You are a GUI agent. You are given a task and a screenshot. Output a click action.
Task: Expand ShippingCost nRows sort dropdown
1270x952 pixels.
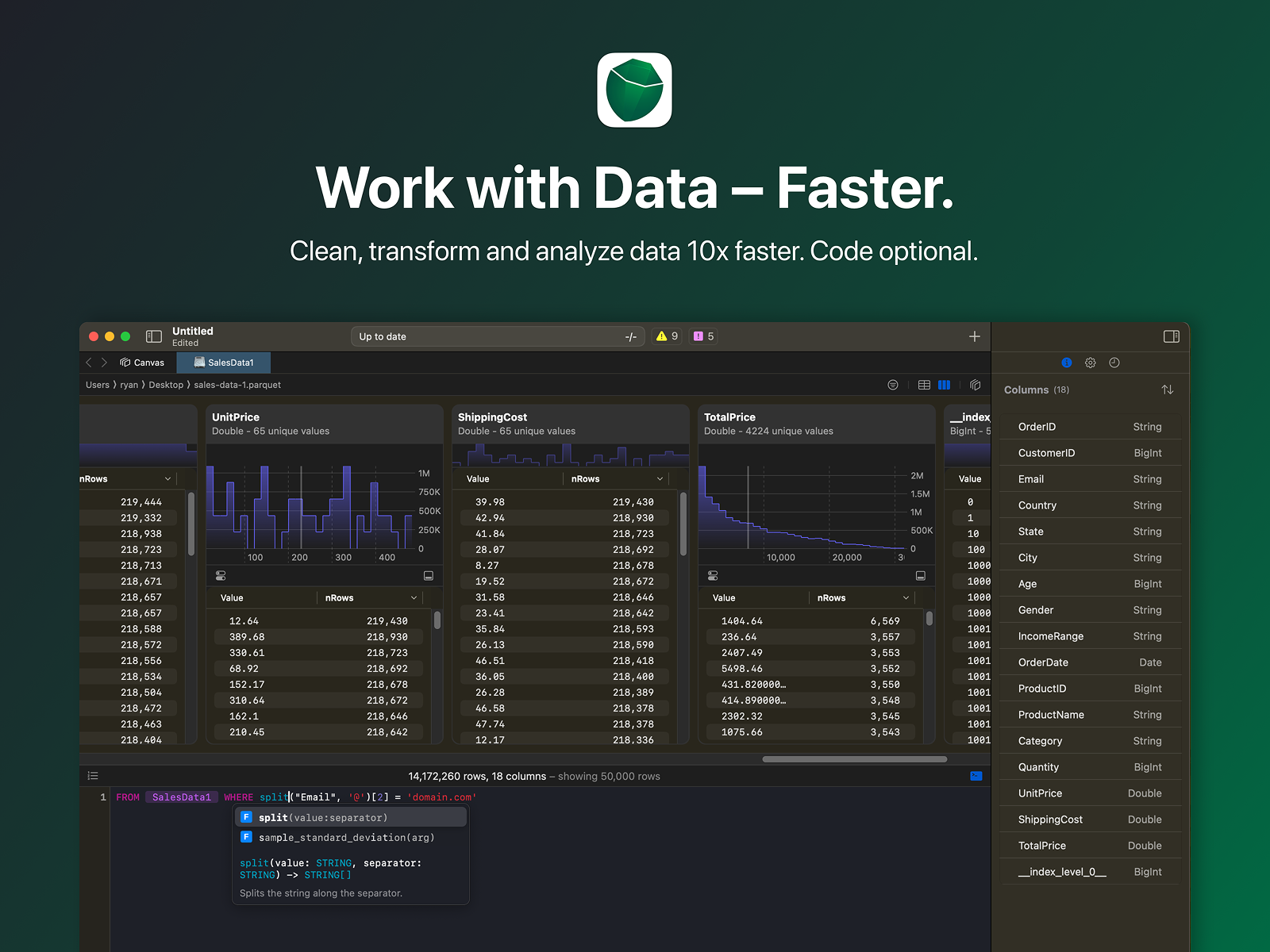[660, 479]
